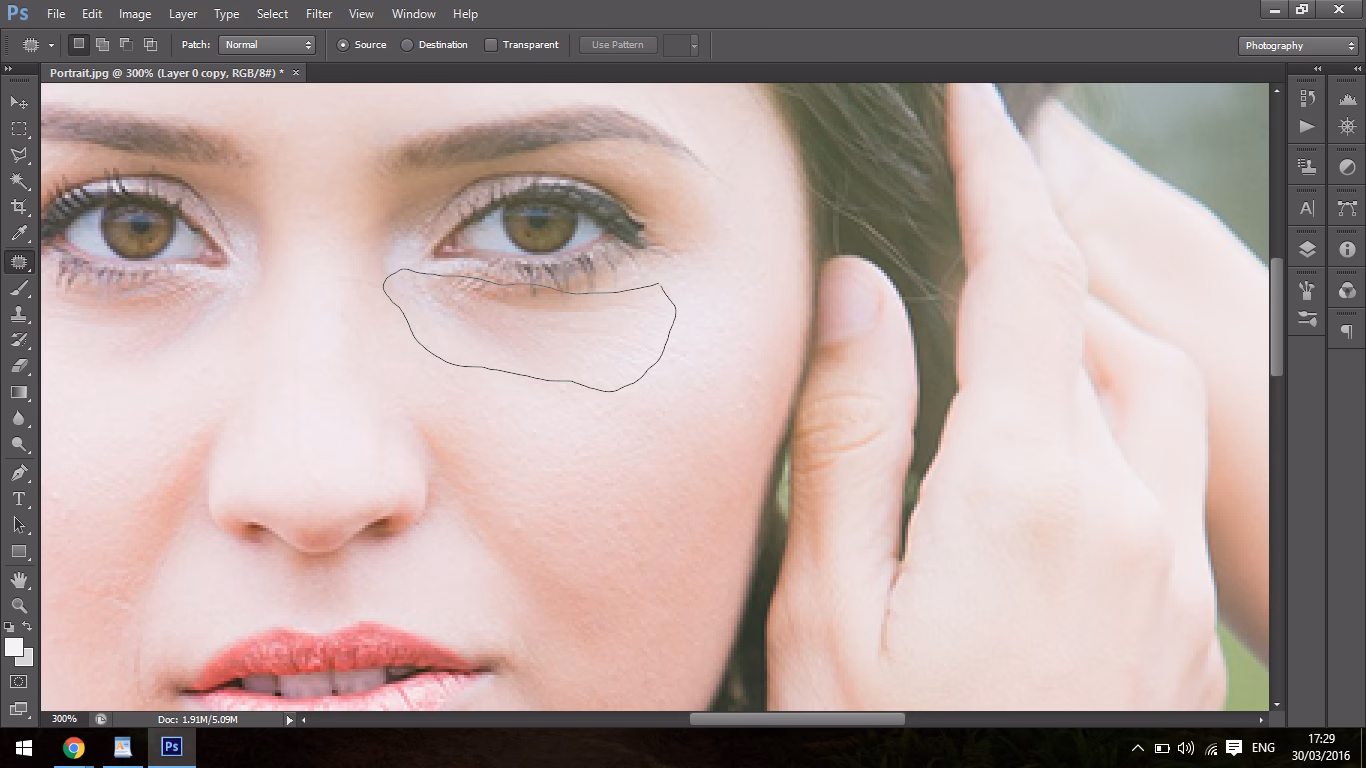Enable the Transparent checkbox
1366x768 pixels.
(x=491, y=45)
